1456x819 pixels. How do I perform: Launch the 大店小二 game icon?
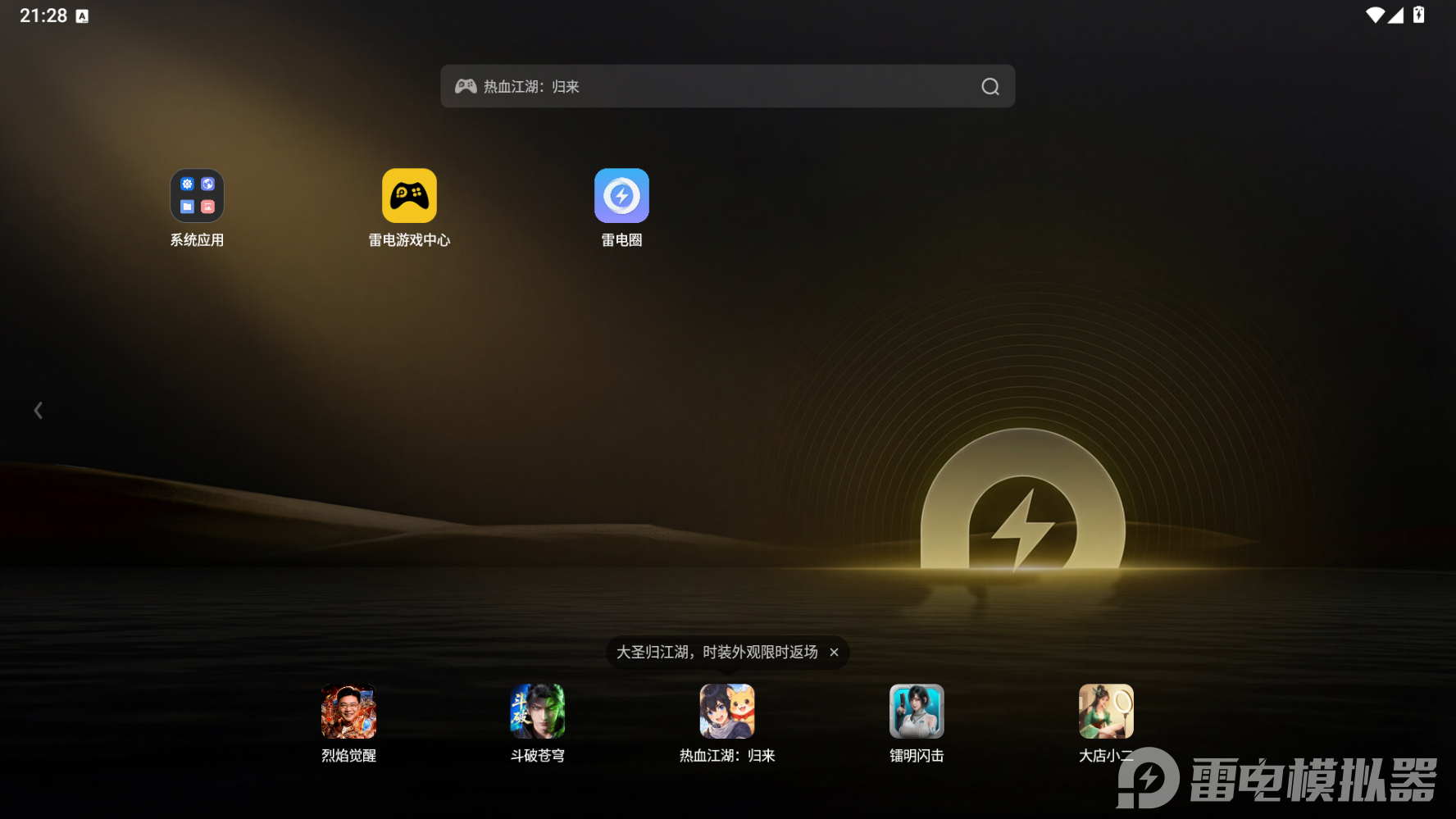(1106, 712)
